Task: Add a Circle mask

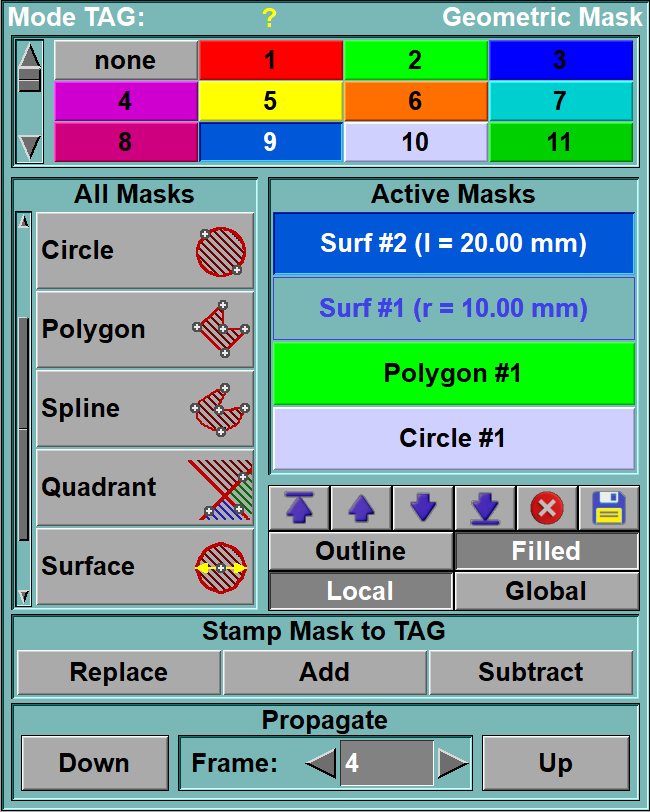Action: coord(145,250)
